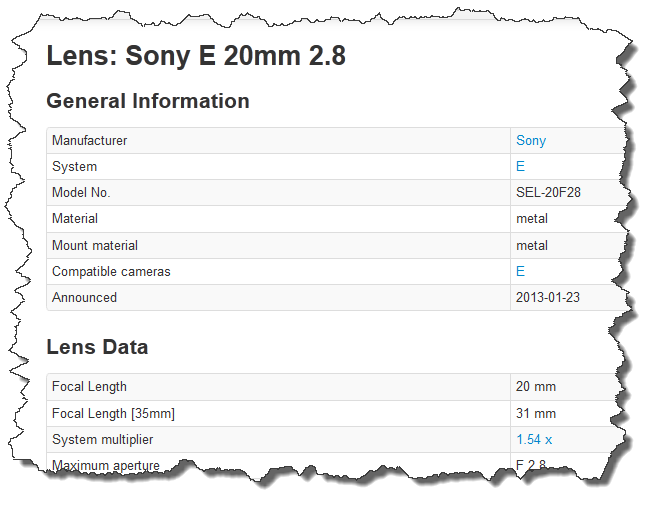Select the 2013-01-23 announced date
This screenshot has width=655, height=506.
pyautogui.click(x=548, y=297)
